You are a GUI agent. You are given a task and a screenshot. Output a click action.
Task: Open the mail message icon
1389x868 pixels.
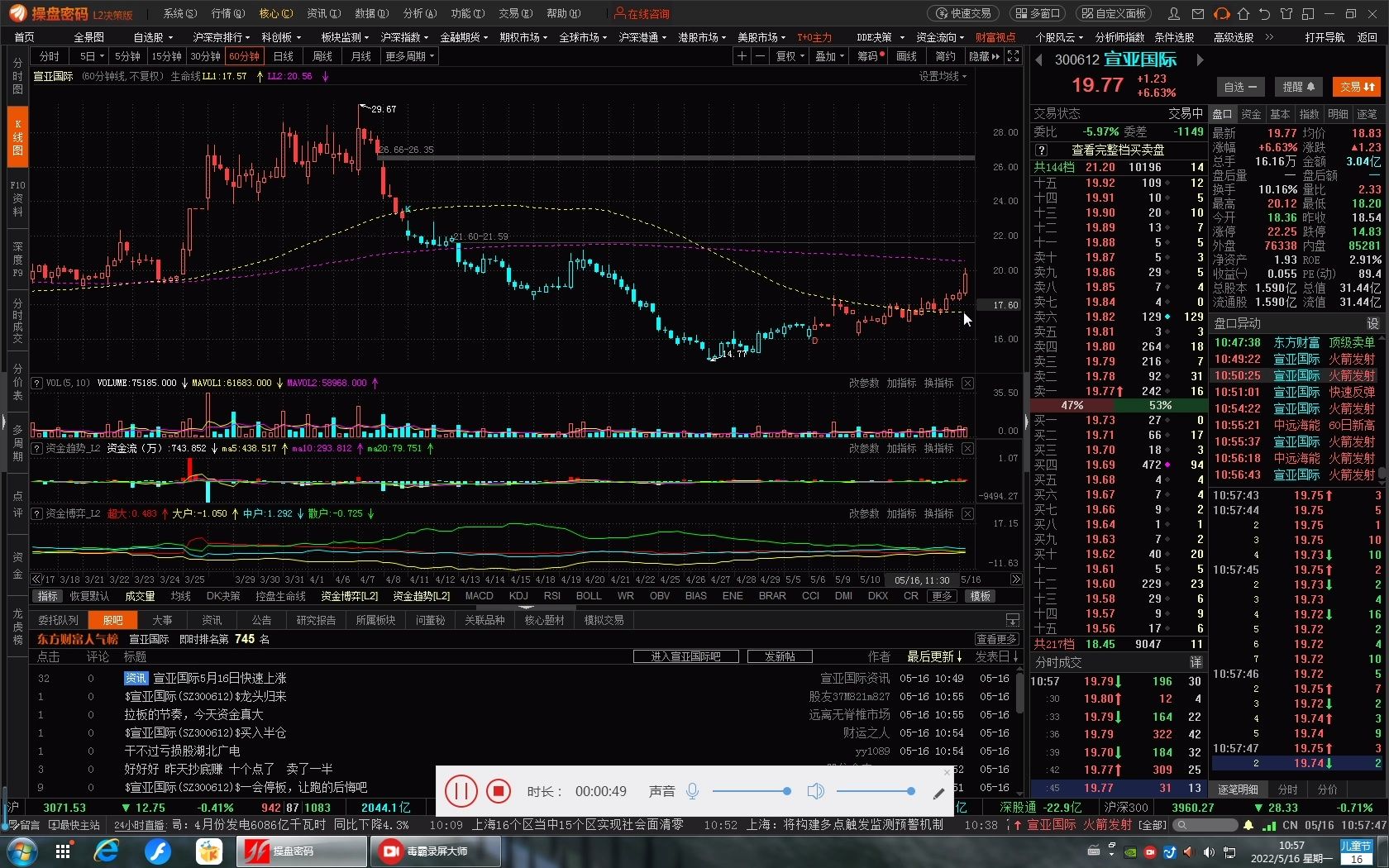pyautogui.click(x=1198, y=13)
